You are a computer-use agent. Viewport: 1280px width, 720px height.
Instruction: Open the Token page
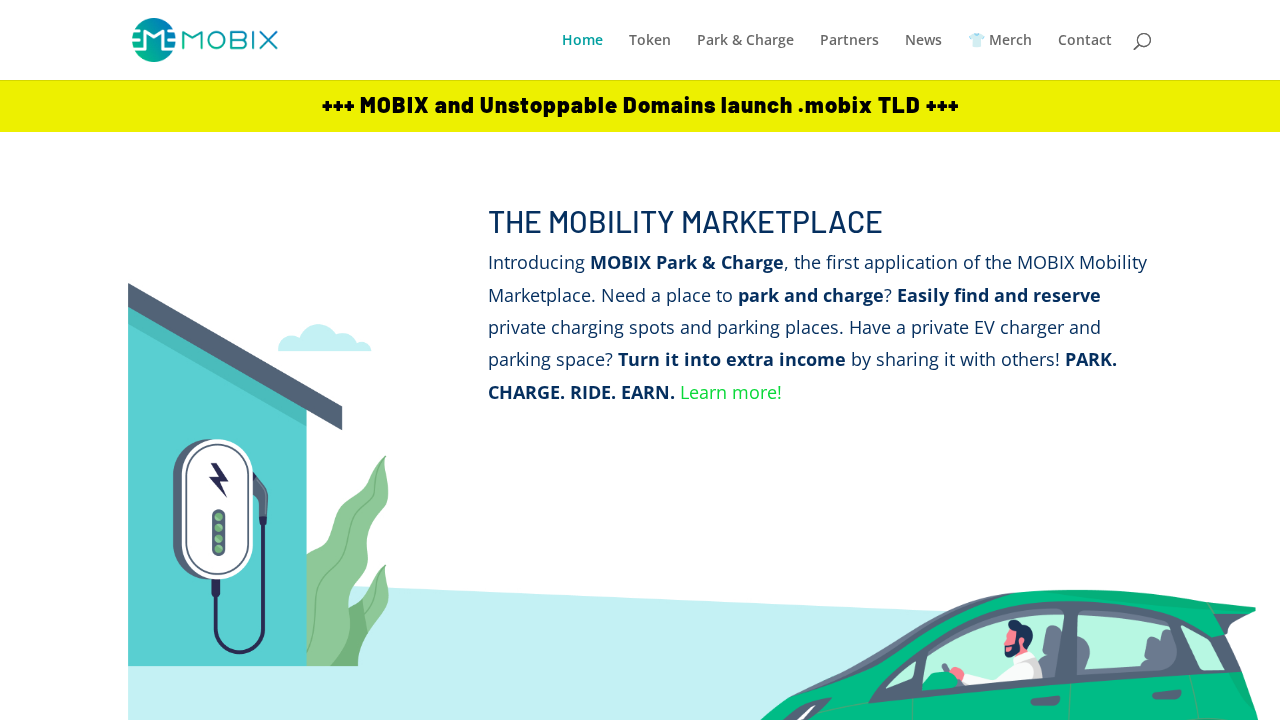(650, 40)
